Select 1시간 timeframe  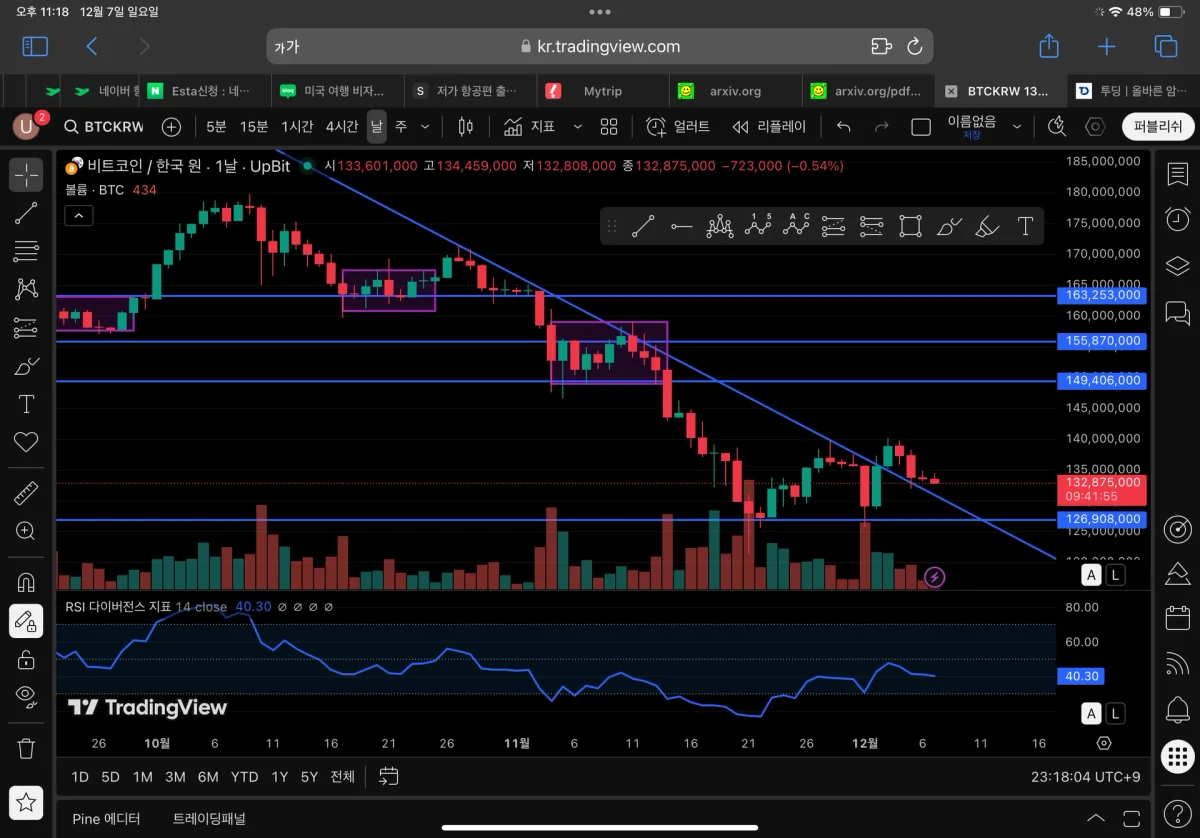point(297,126)
